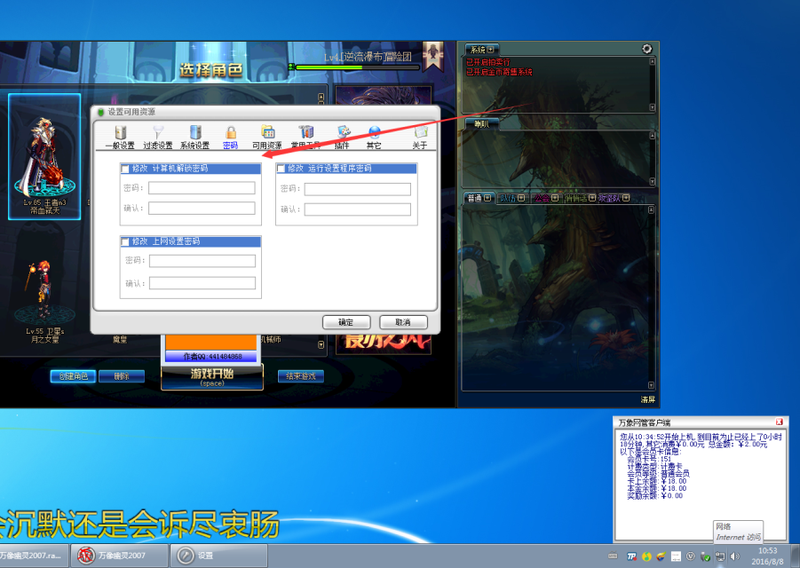The image size is (800, 568).
Task: Start the game with 游戏开始
Action: coord(212,377)
